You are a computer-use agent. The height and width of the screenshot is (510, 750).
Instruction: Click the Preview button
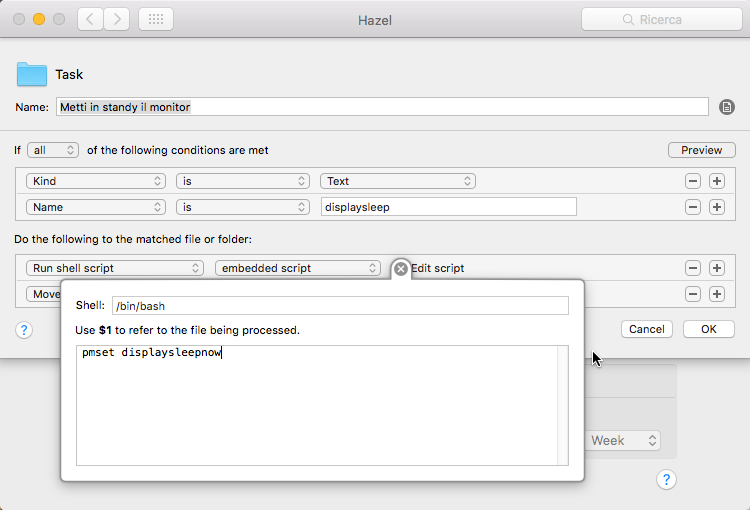click(x=702, y=150)
